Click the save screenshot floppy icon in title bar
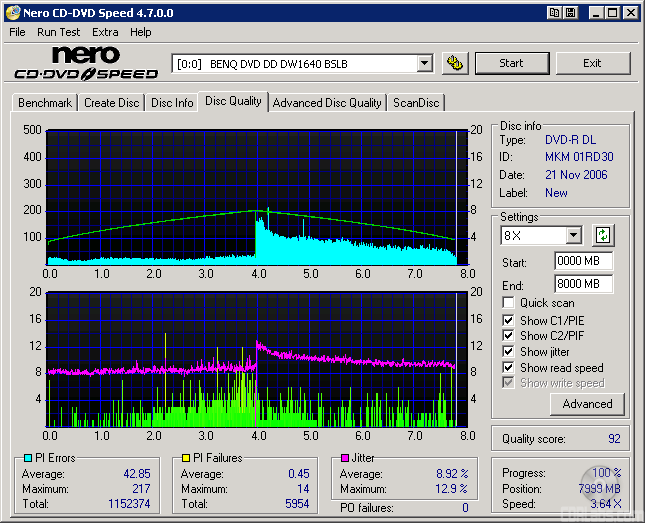The width and height of the screenshot is (645, 523). click(x=570, y=13)
